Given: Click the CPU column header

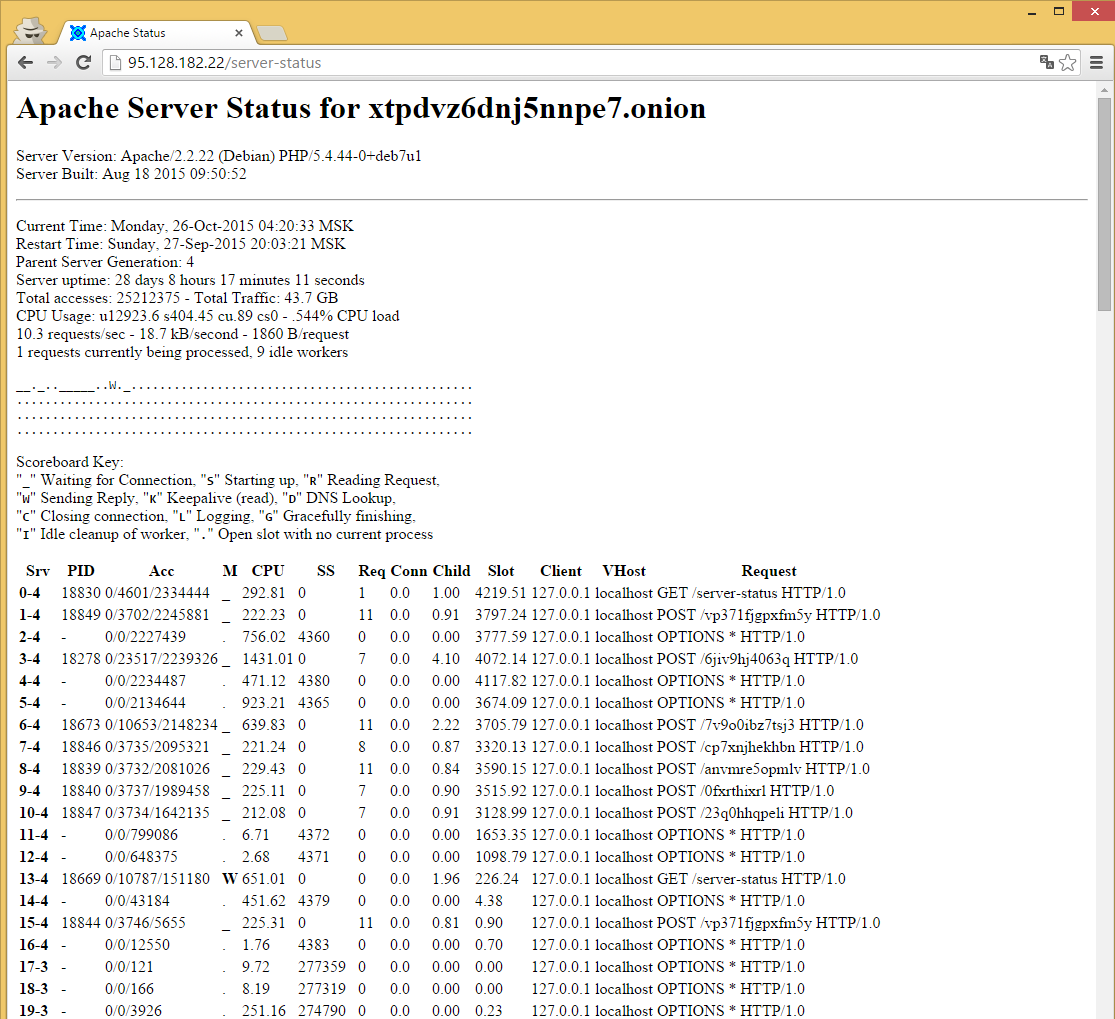Looking at the screenshot, I should (268, 571).
